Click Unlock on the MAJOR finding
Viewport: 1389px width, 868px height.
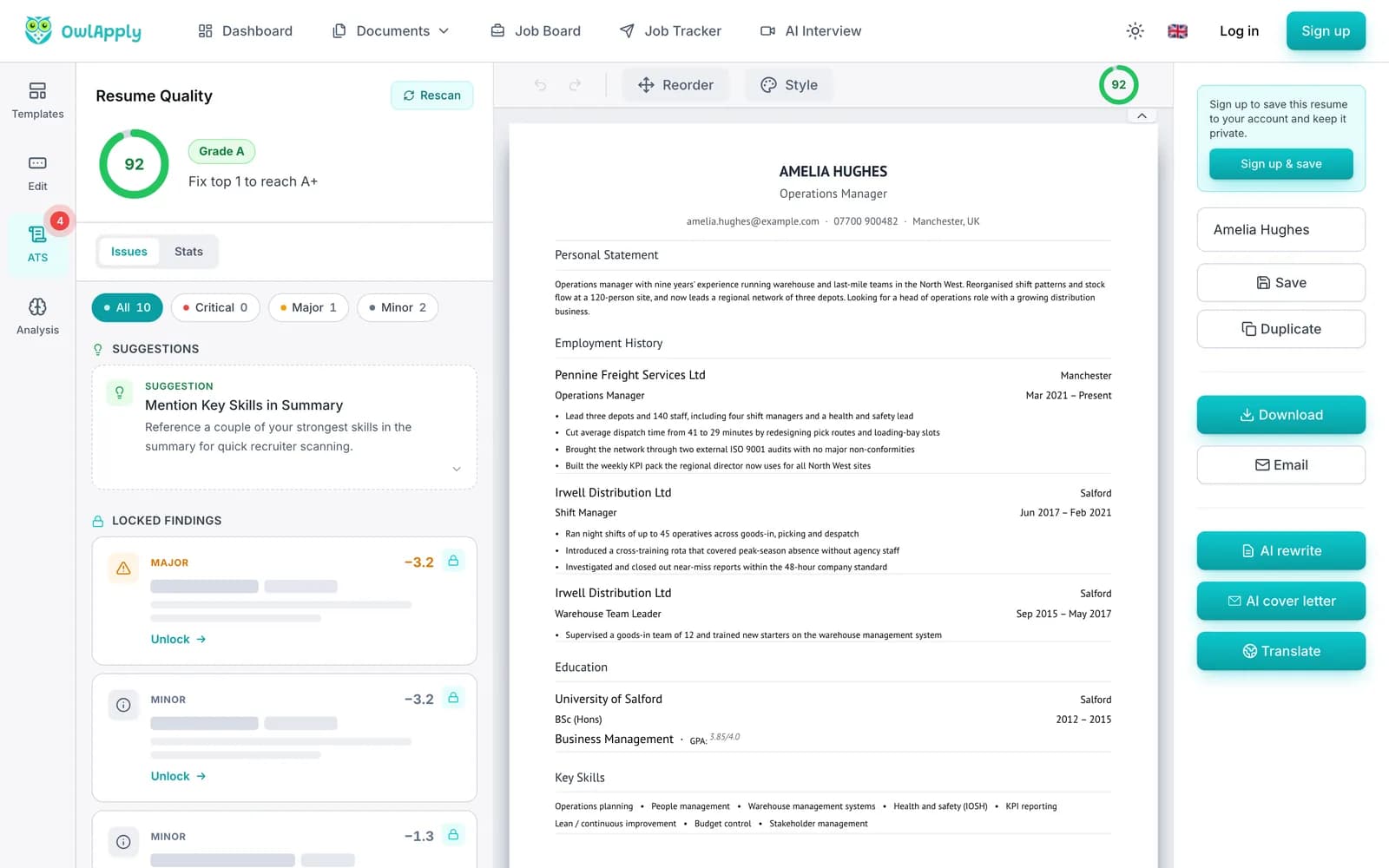pos(178,639)
